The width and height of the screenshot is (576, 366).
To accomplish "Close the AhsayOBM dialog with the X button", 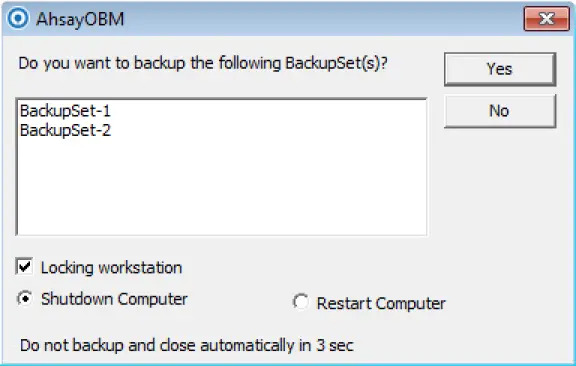I will point(547,18).
